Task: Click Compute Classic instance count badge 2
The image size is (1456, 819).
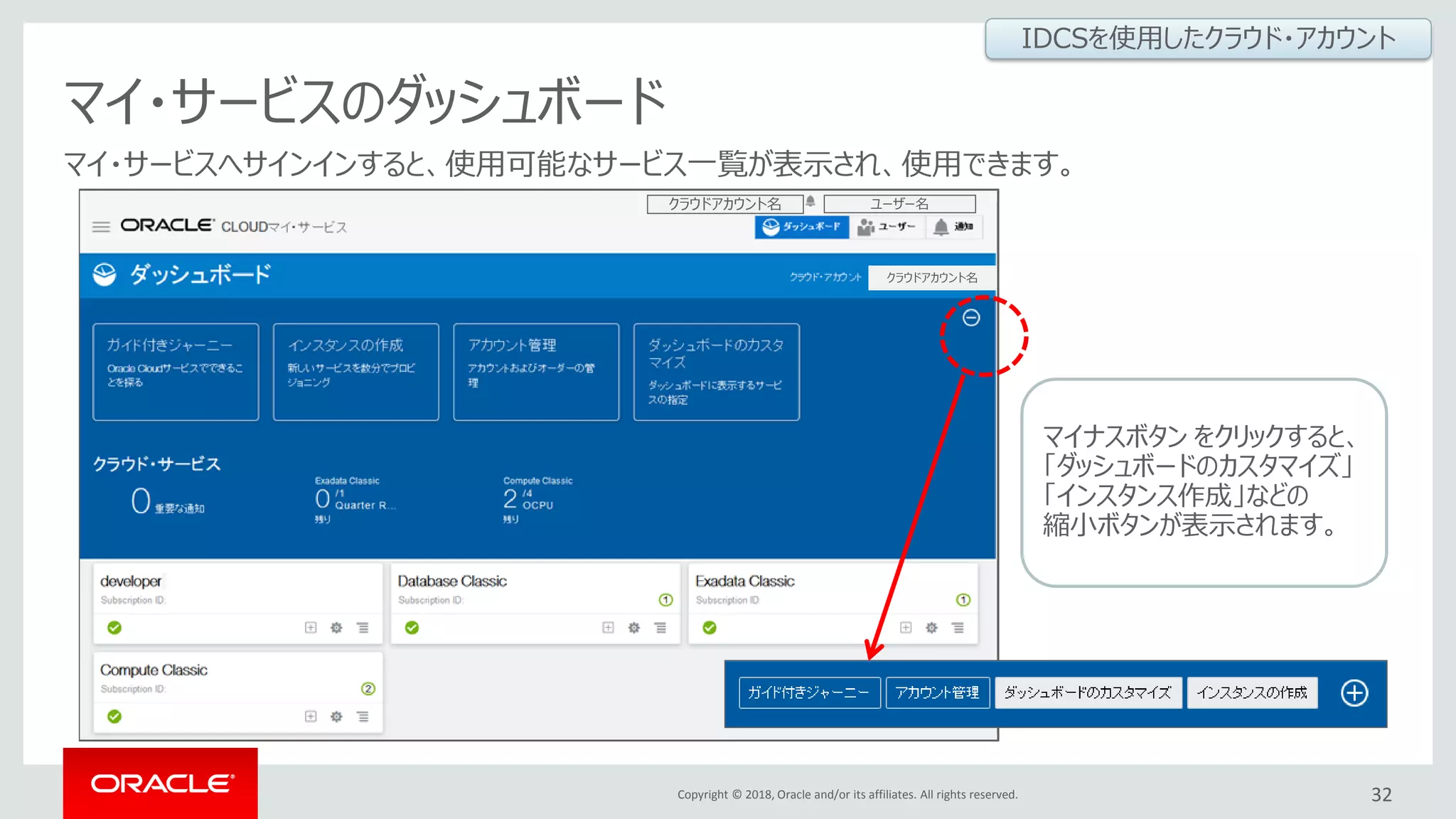Action: 368,689
